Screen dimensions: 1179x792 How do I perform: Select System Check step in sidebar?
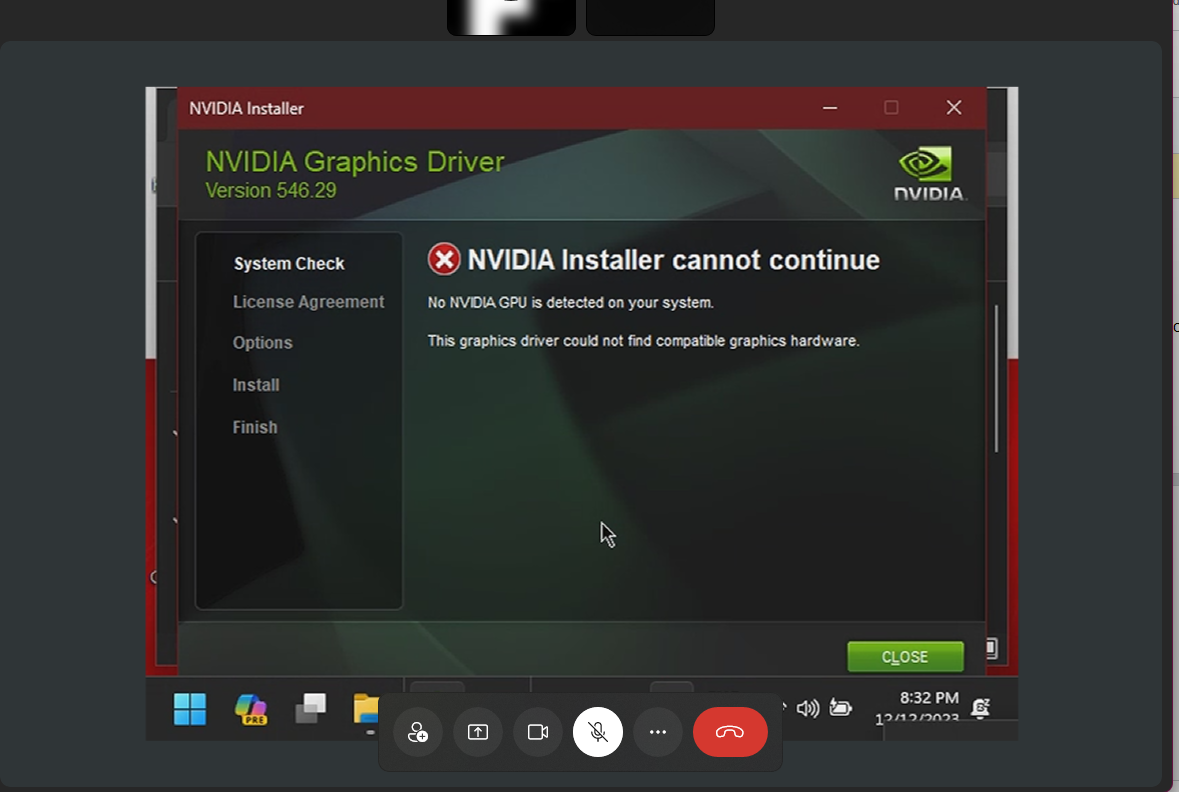pos(289,264)
